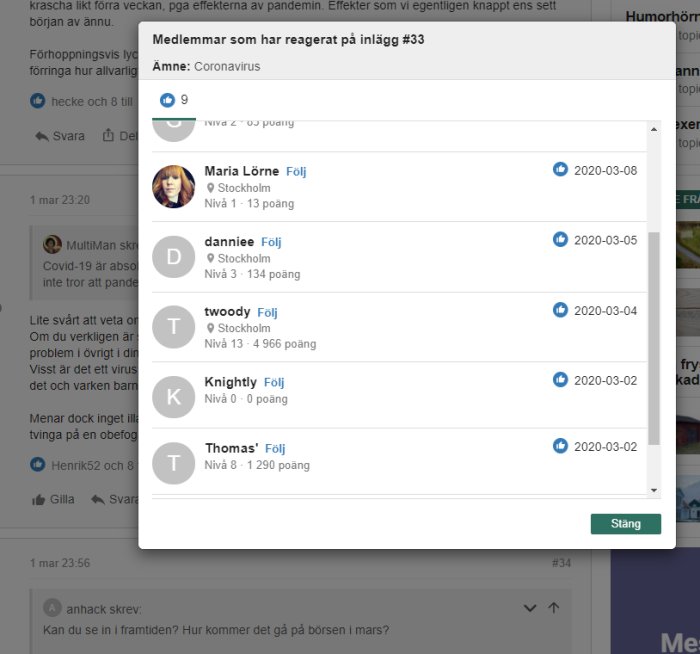Click twoody's T avatar icon
The height and width of the screenshot is (654, 700).
[174, 327]
